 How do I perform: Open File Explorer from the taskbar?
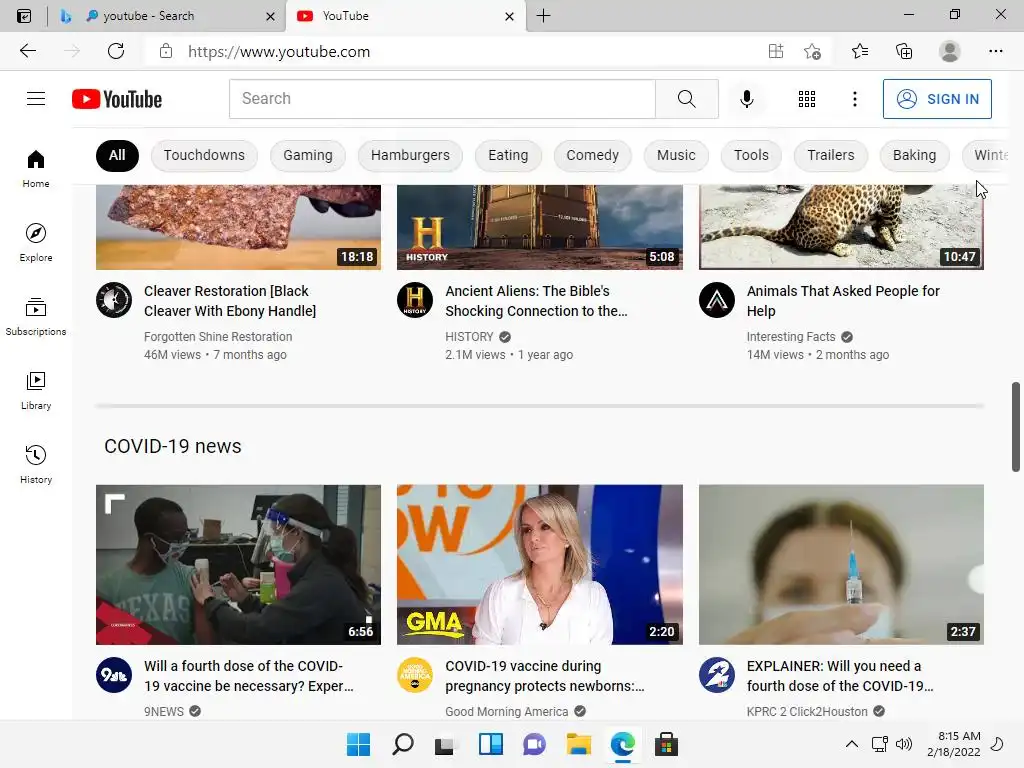(578, 744)
